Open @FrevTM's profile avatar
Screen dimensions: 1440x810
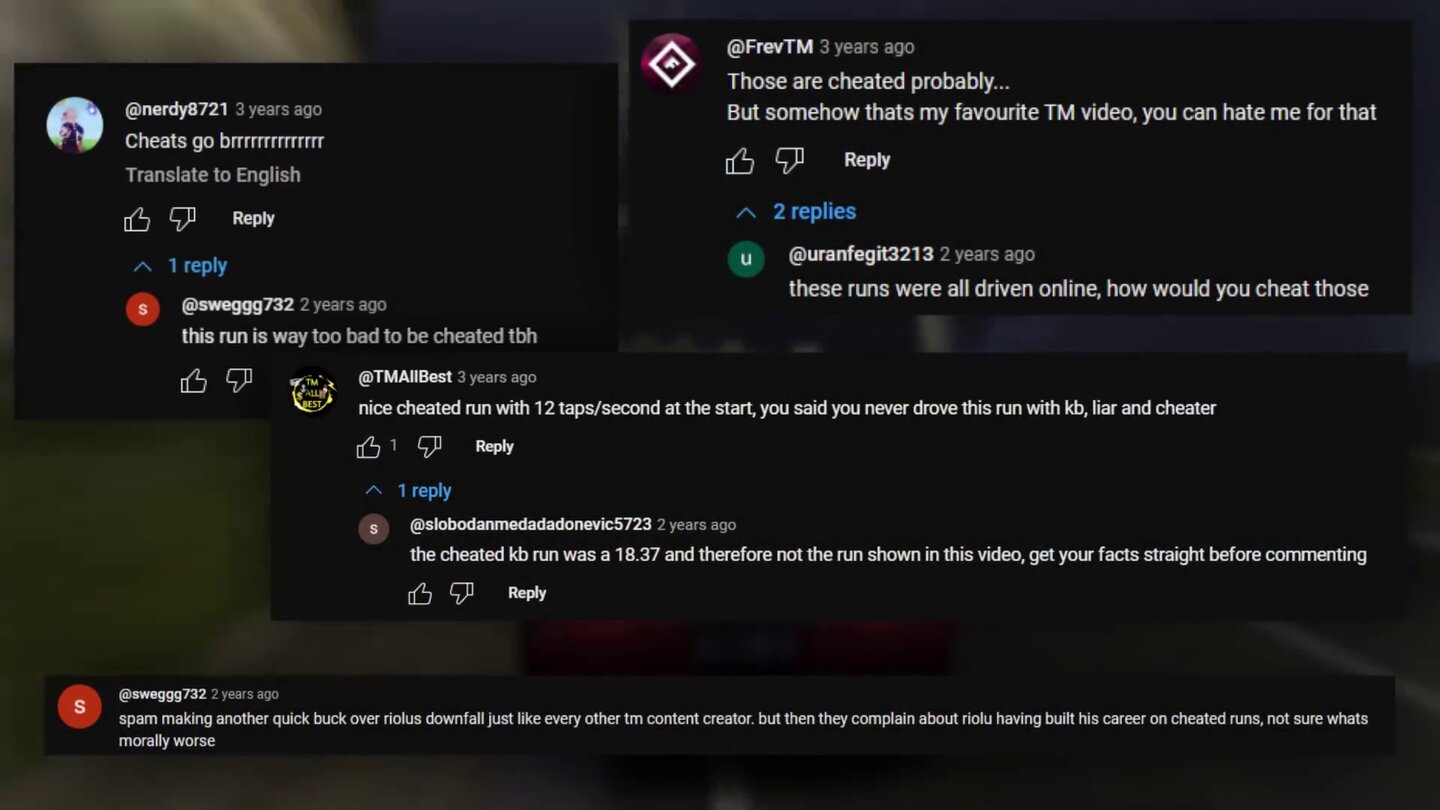pos(670,66)
